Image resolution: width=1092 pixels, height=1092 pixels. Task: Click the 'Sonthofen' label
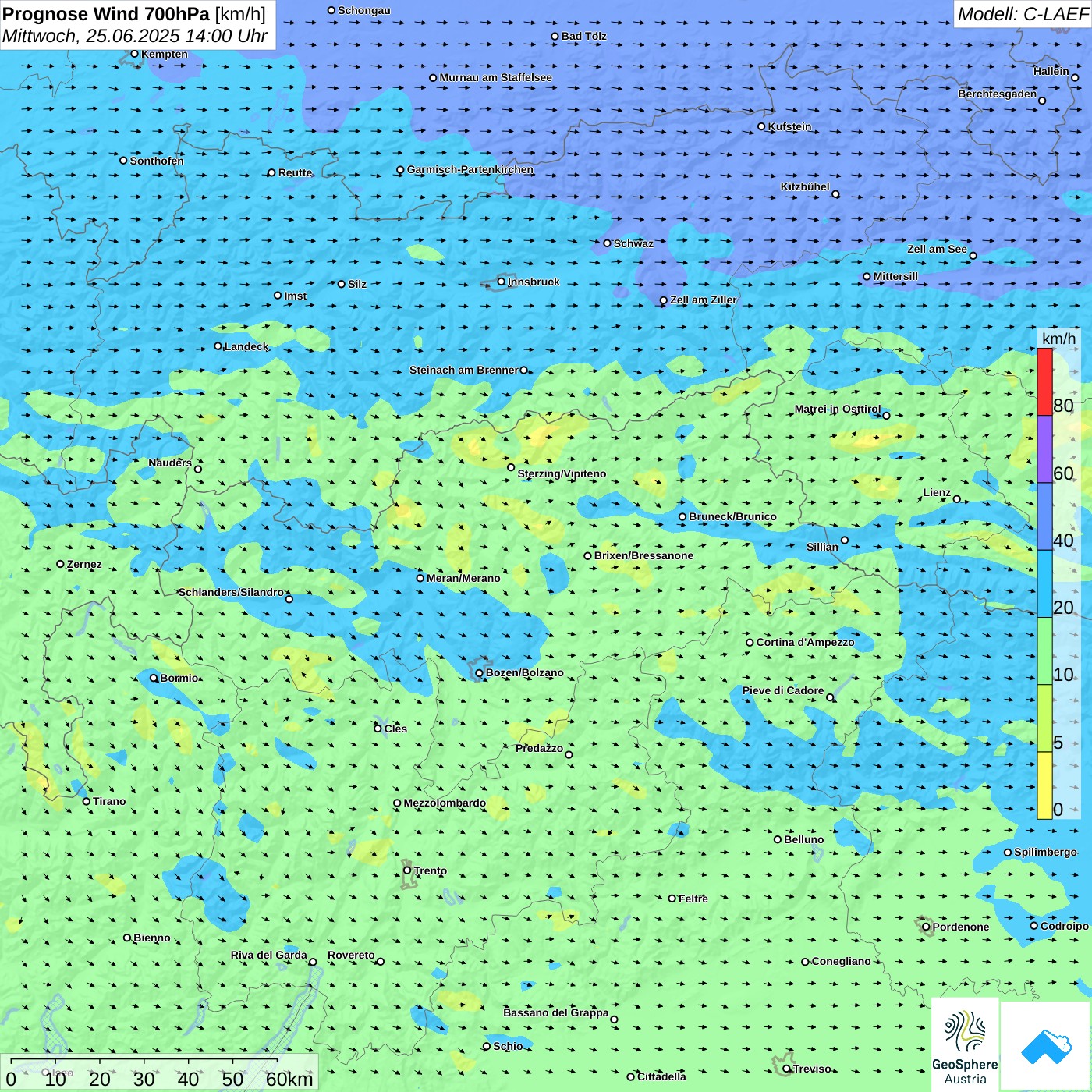coord(157,161)
